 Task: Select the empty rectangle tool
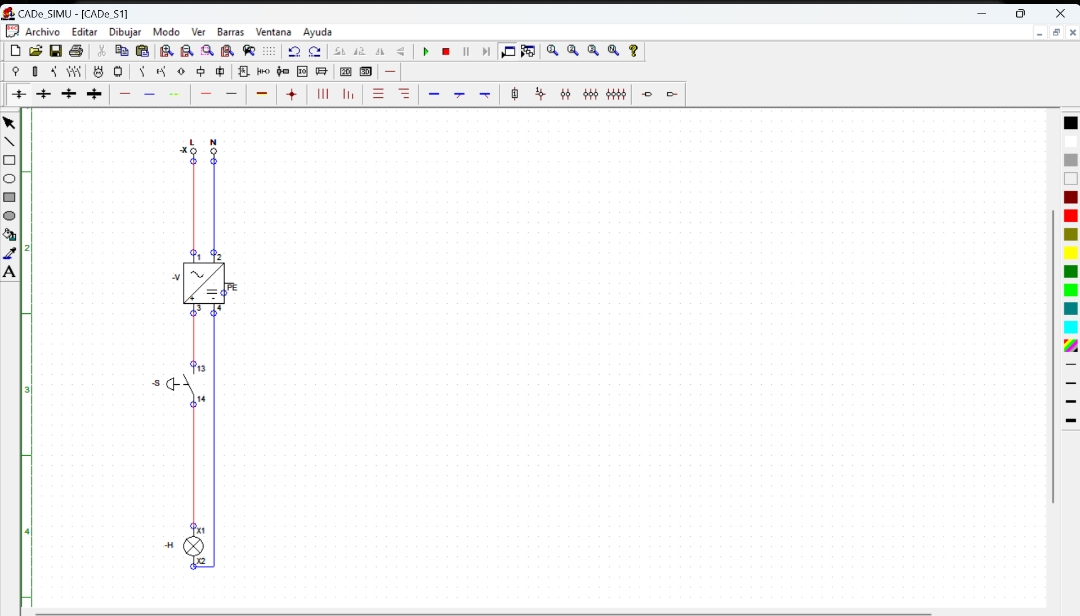click(9, 161)
